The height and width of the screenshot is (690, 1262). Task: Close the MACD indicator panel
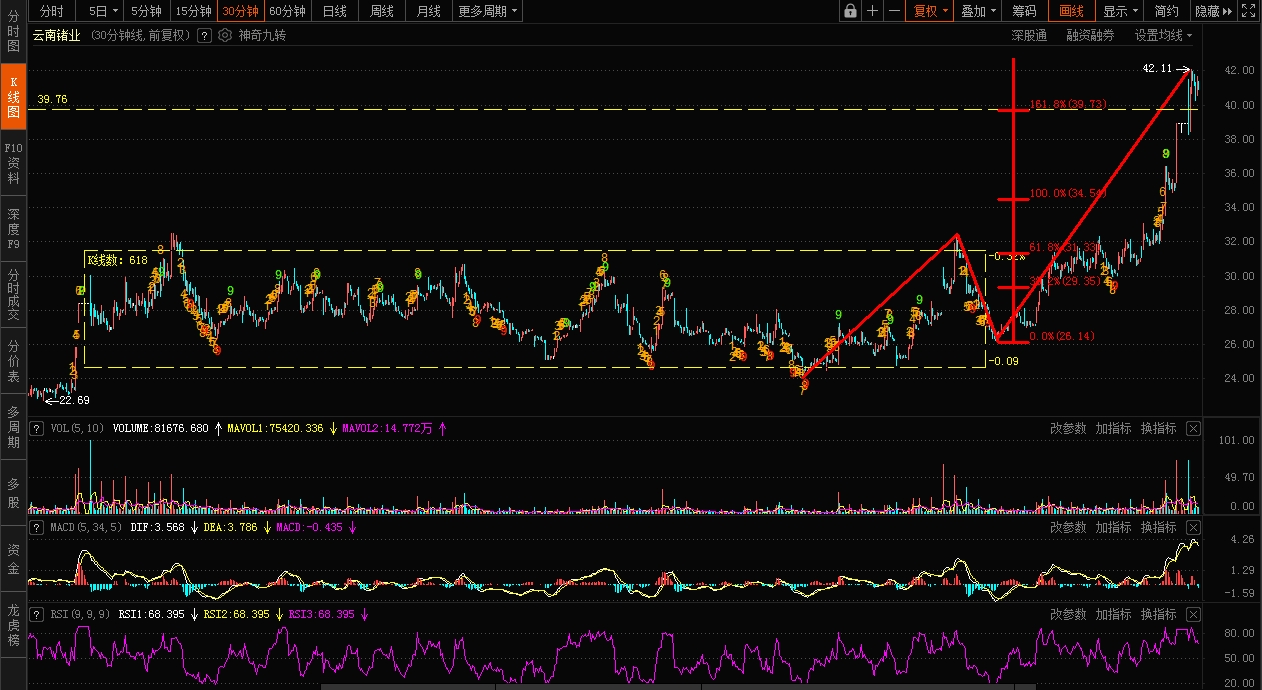1193,527
